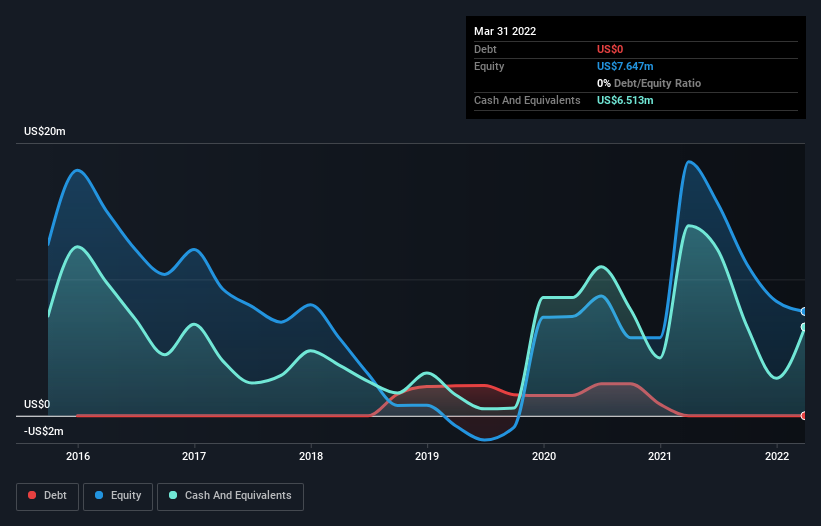This screenshot has width=821, height=526.
Task: Select the teal Cash endpoint marker on chart
Action: pos(804,327)
